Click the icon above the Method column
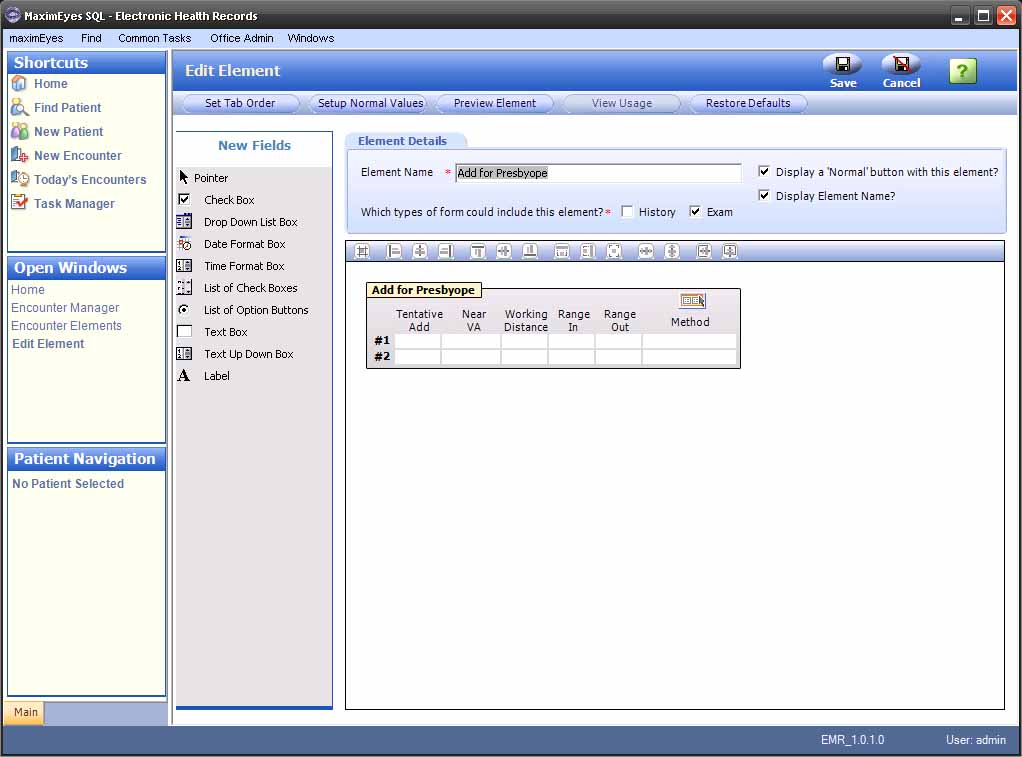This screenshot has width=1022, height=757. pos(692,301)
